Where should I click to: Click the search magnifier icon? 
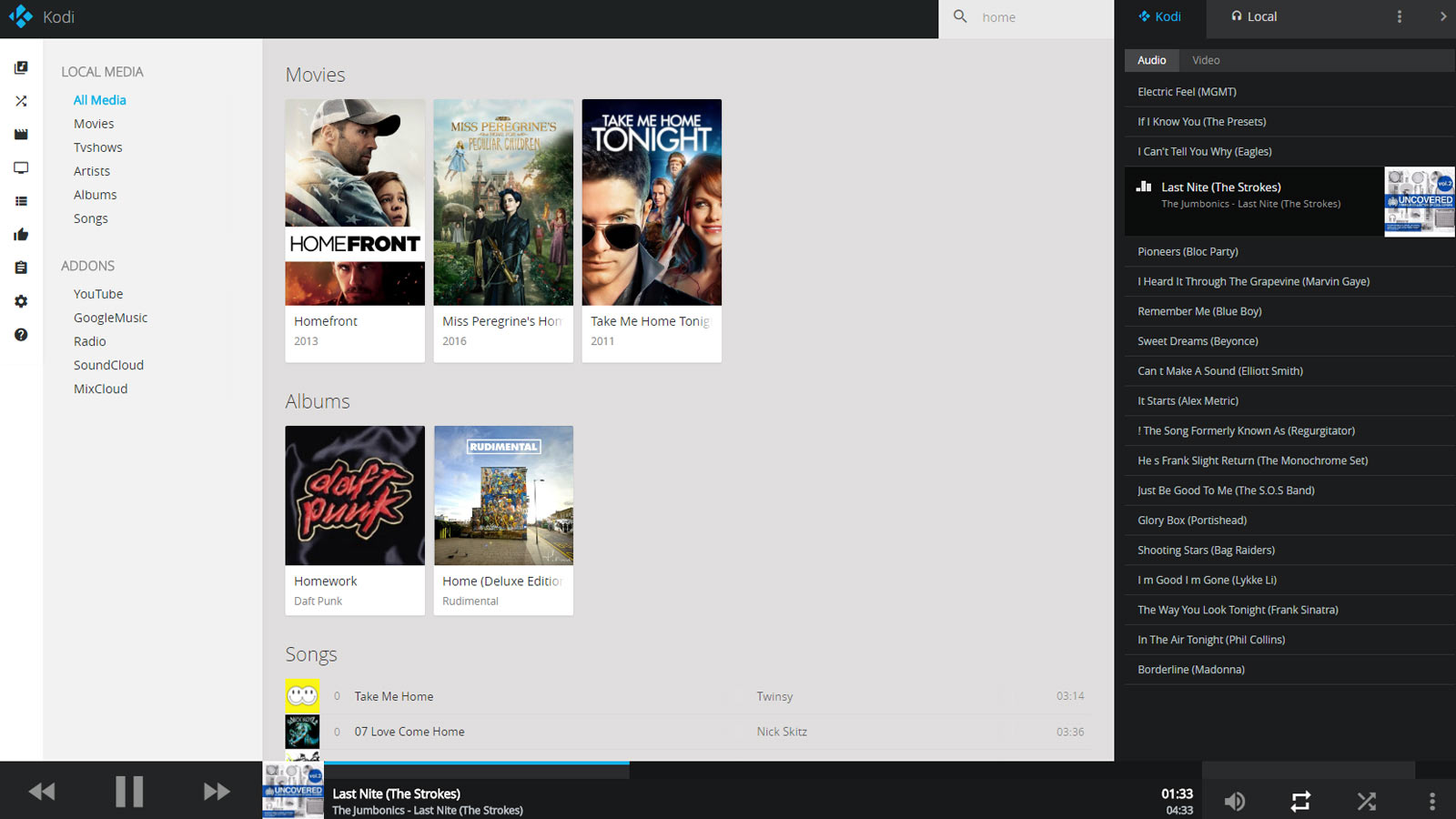(960, 16)
